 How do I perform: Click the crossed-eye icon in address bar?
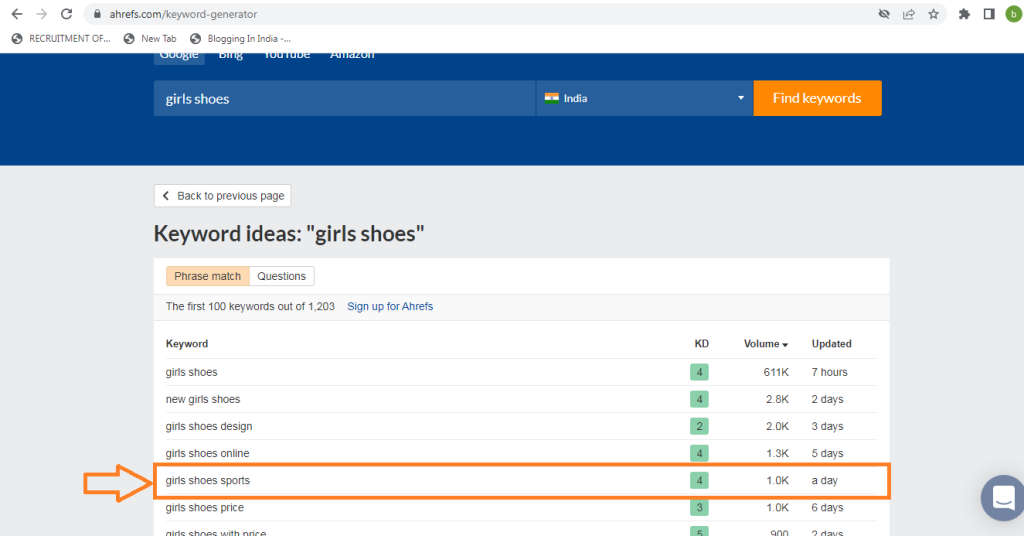pos(884,14)
